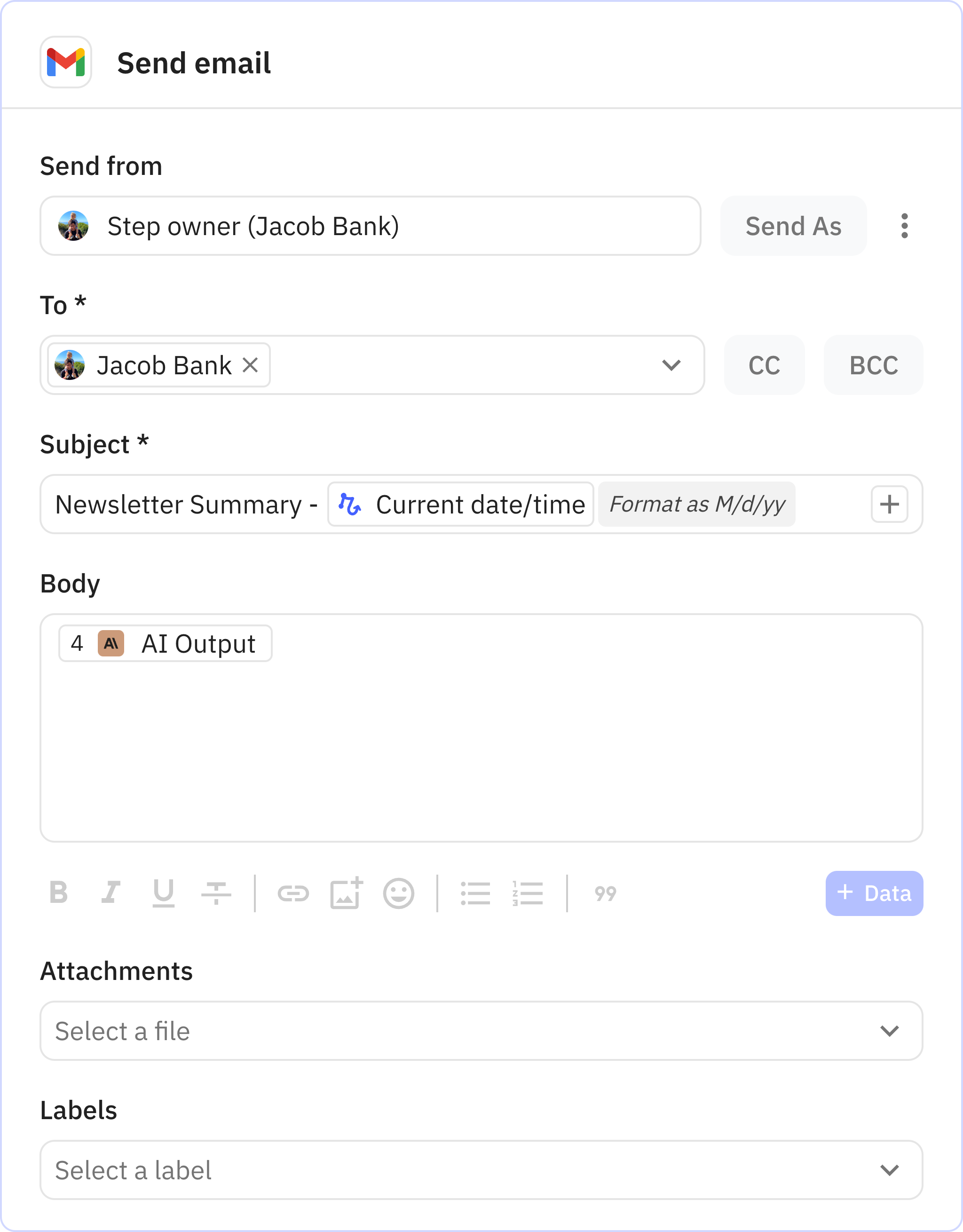Open the emoji picker
Image resolution: width=963 pixels, height=1232 pixels.
pyautogui.click(x=399, y=893)
